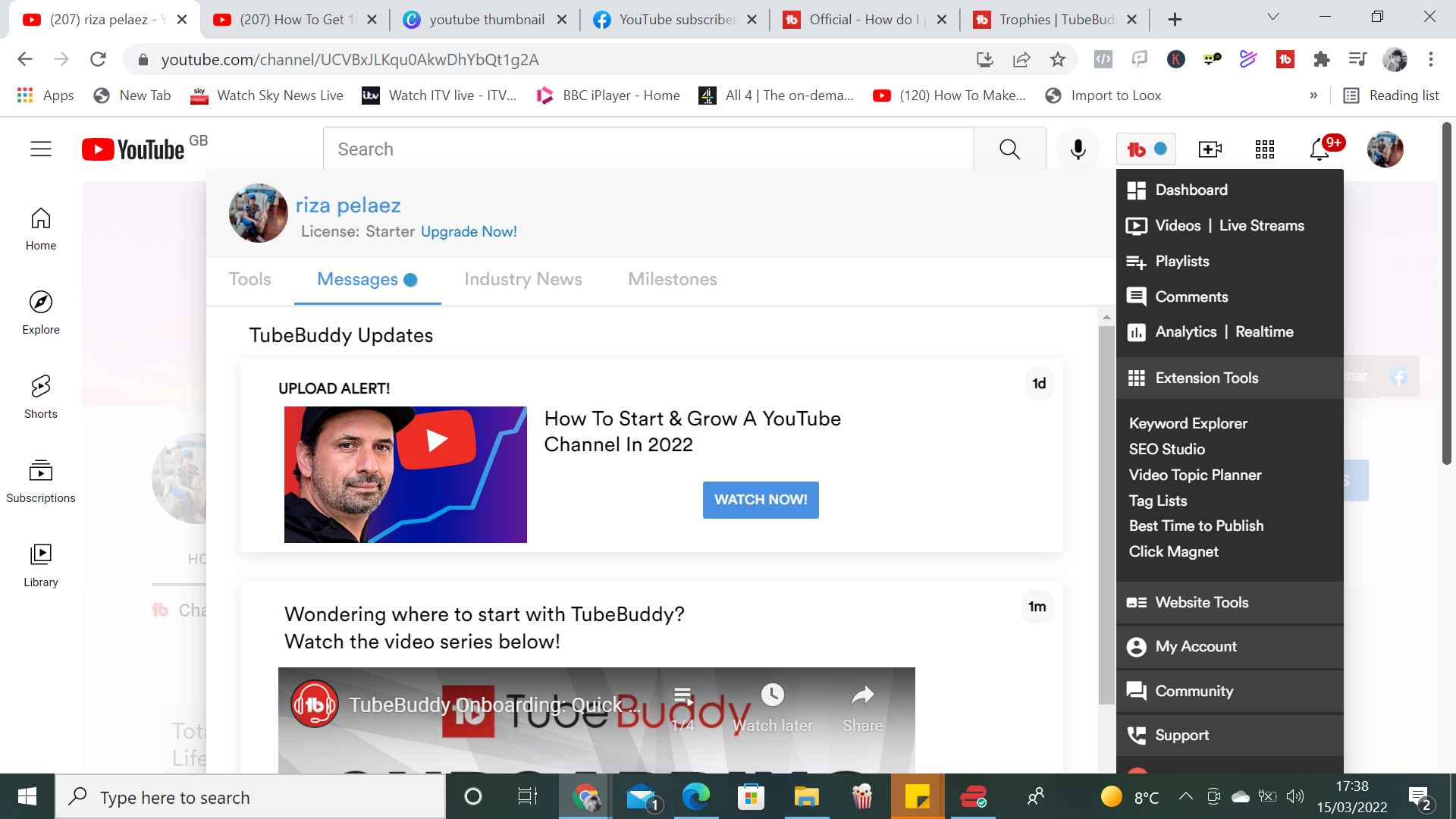Viewport: 1456px width, 819px height.
Task: Switch to 'How To Get' browser tab
Action: [296, 20]
